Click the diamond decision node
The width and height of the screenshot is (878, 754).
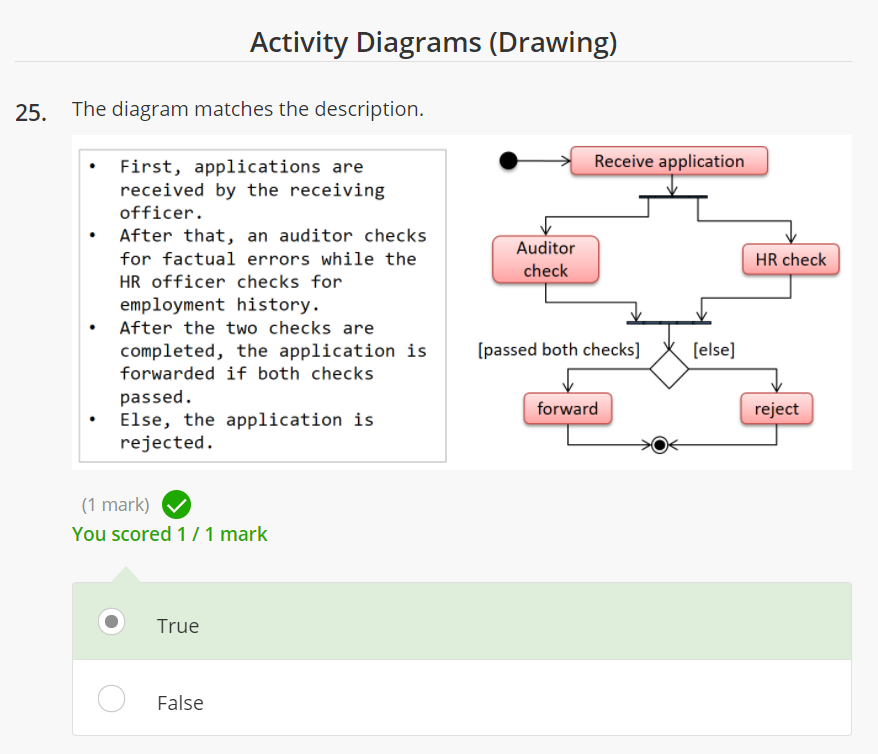tap(669, 369)
